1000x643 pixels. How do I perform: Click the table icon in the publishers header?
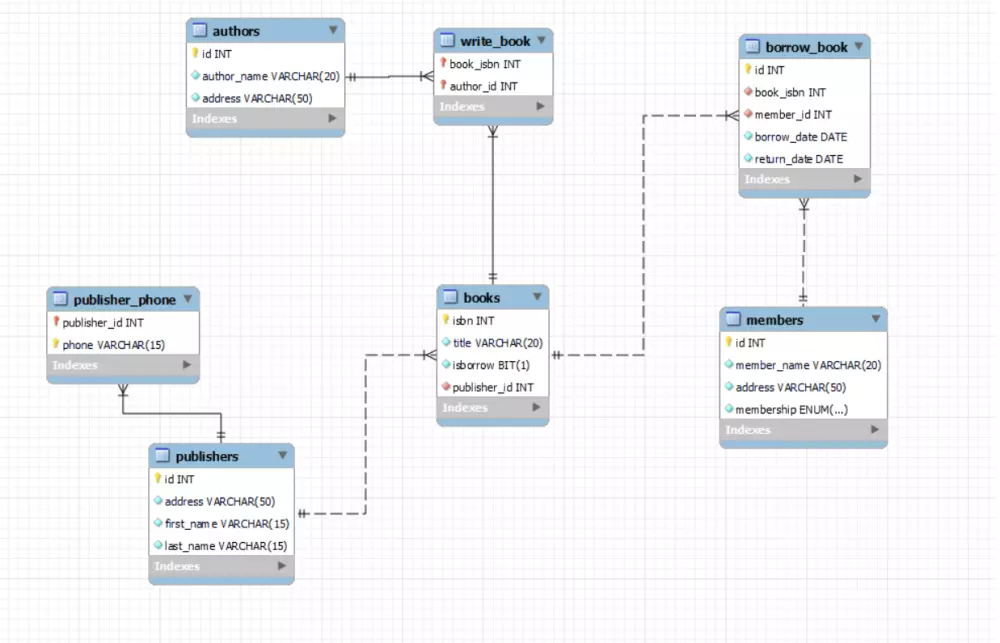point(162,455)
